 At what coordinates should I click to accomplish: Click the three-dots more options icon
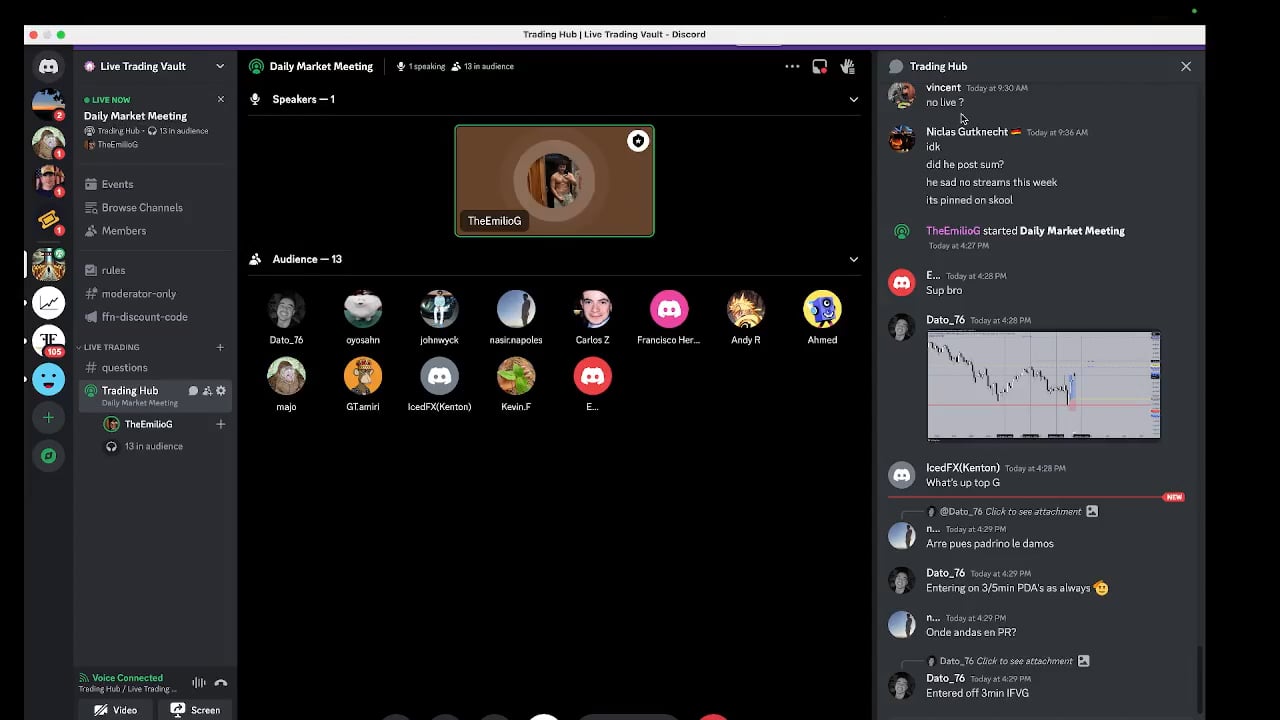pyautogui.click(x=792, y=67)
